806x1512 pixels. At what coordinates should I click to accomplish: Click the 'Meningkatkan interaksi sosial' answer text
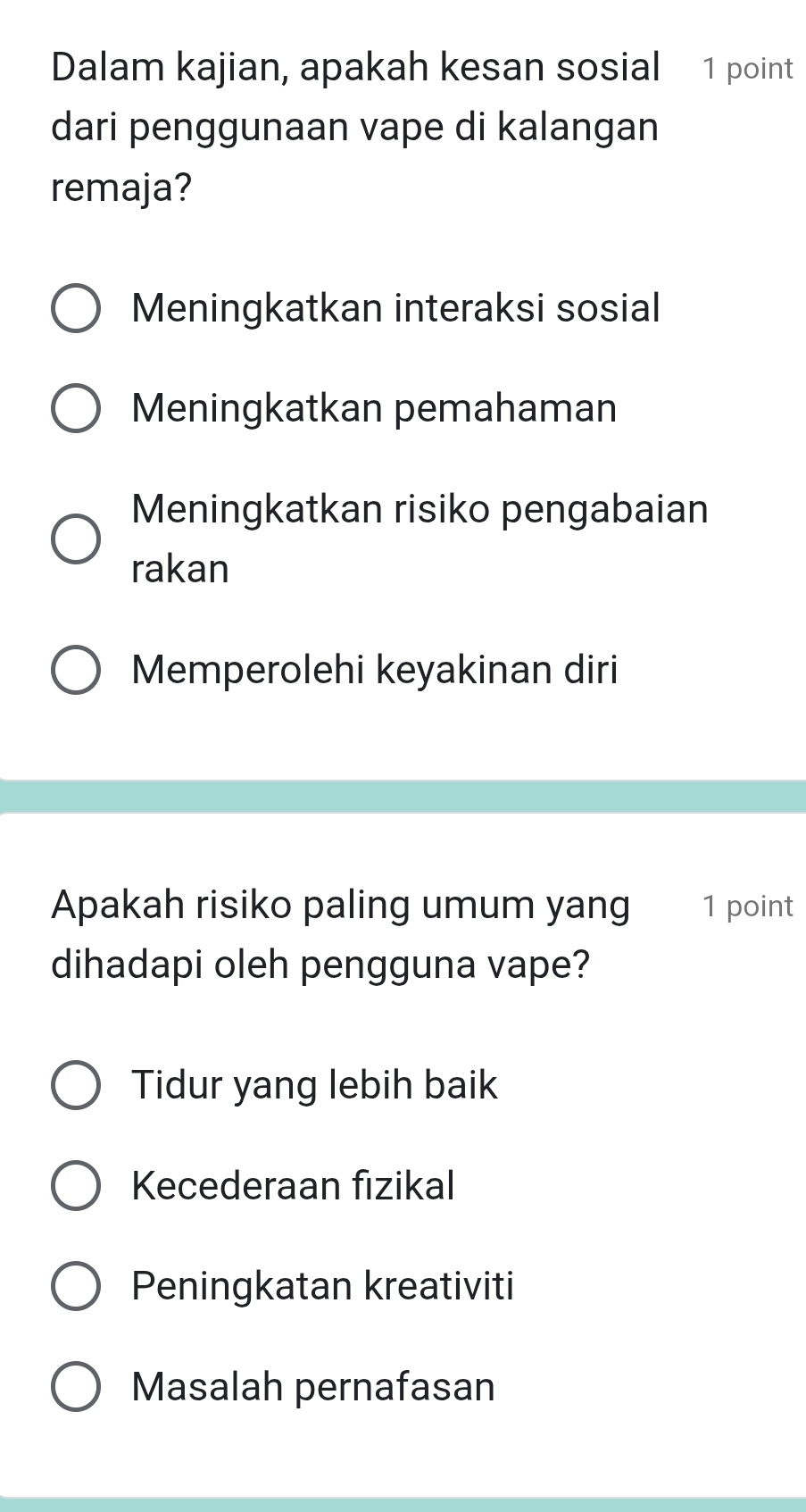pyautogui.click(x=395, y=308)
